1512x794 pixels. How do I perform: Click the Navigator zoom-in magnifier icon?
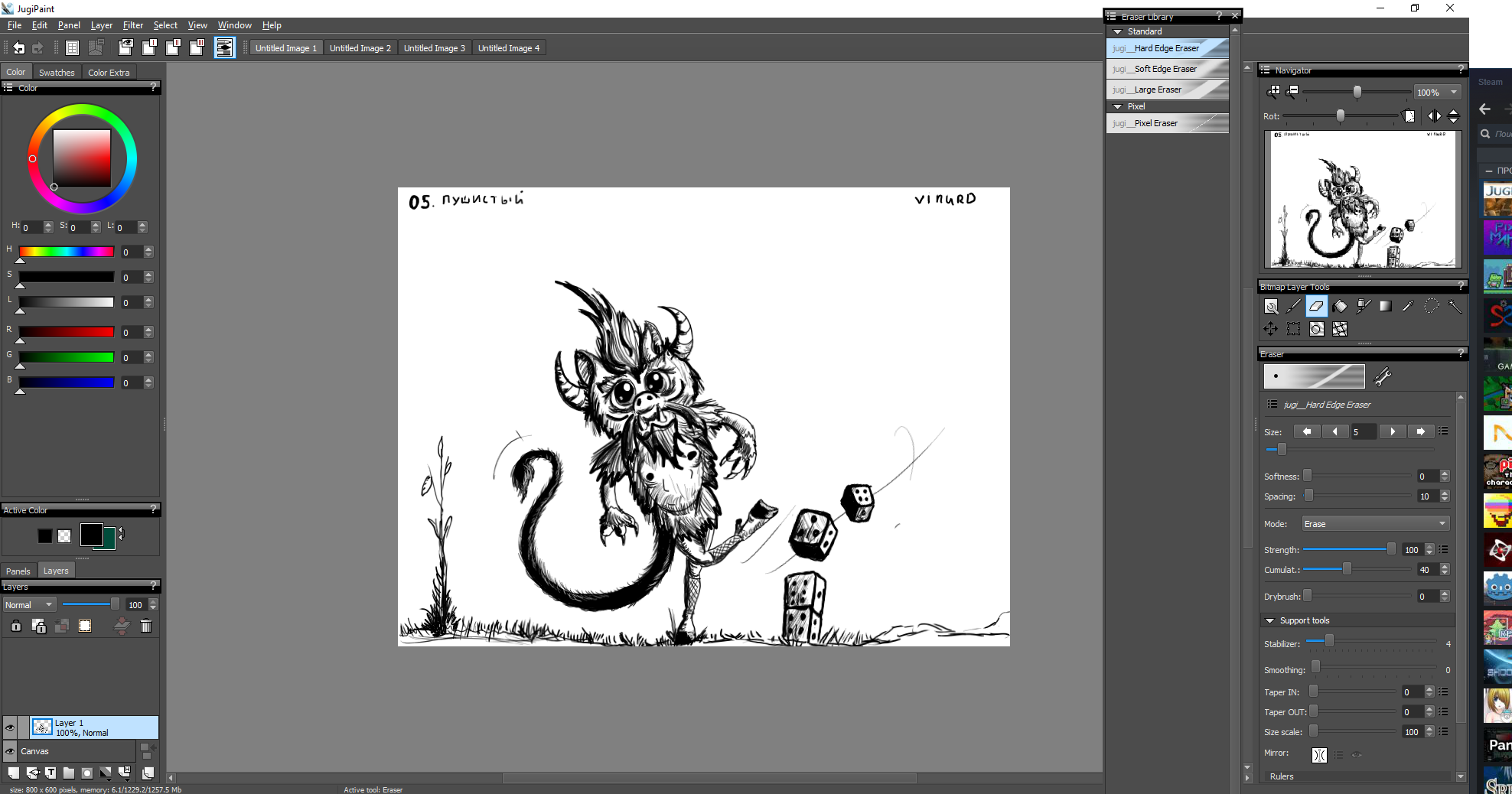1273,91
